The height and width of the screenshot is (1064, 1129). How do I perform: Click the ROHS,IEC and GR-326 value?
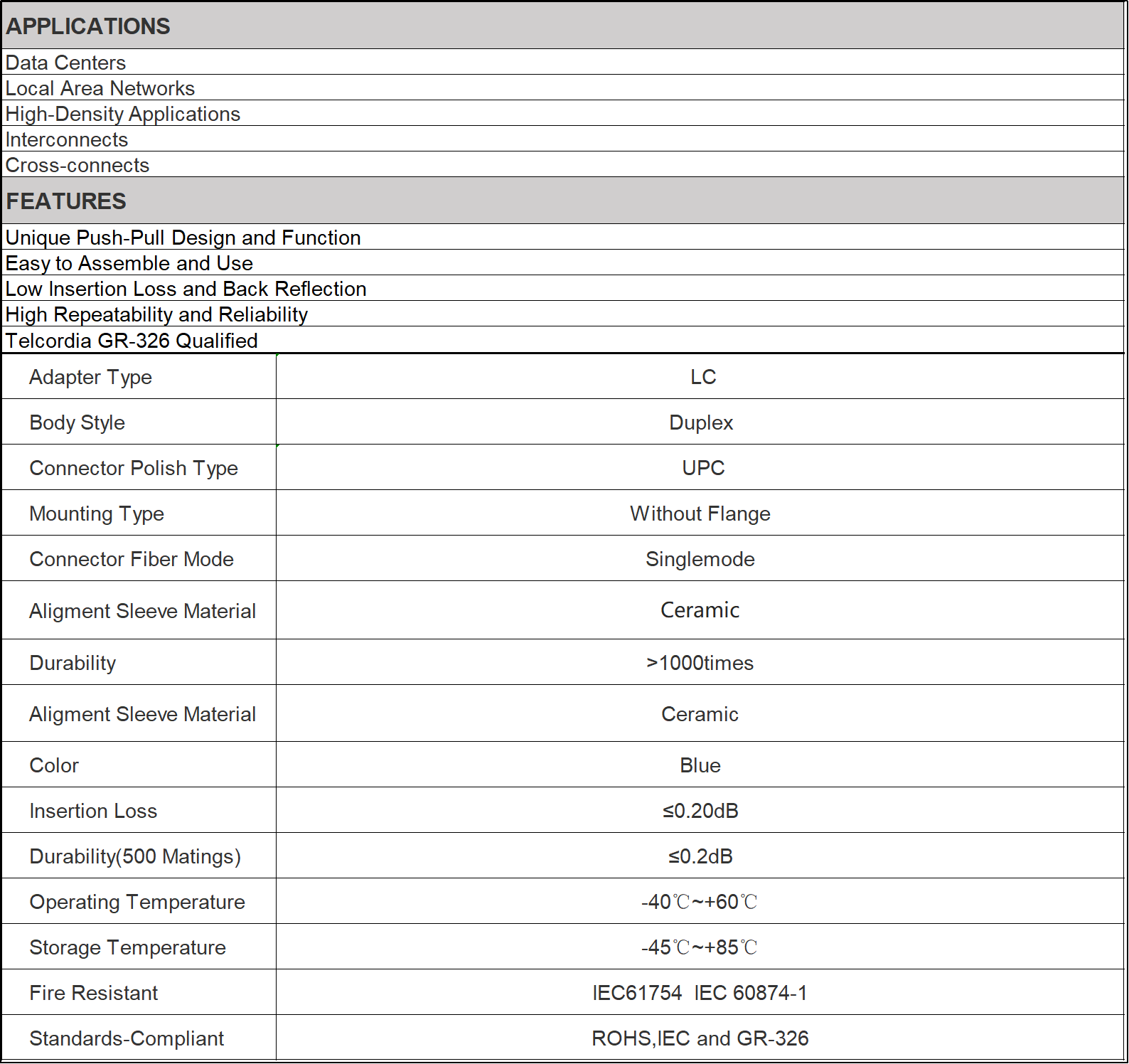(700, 1038)
